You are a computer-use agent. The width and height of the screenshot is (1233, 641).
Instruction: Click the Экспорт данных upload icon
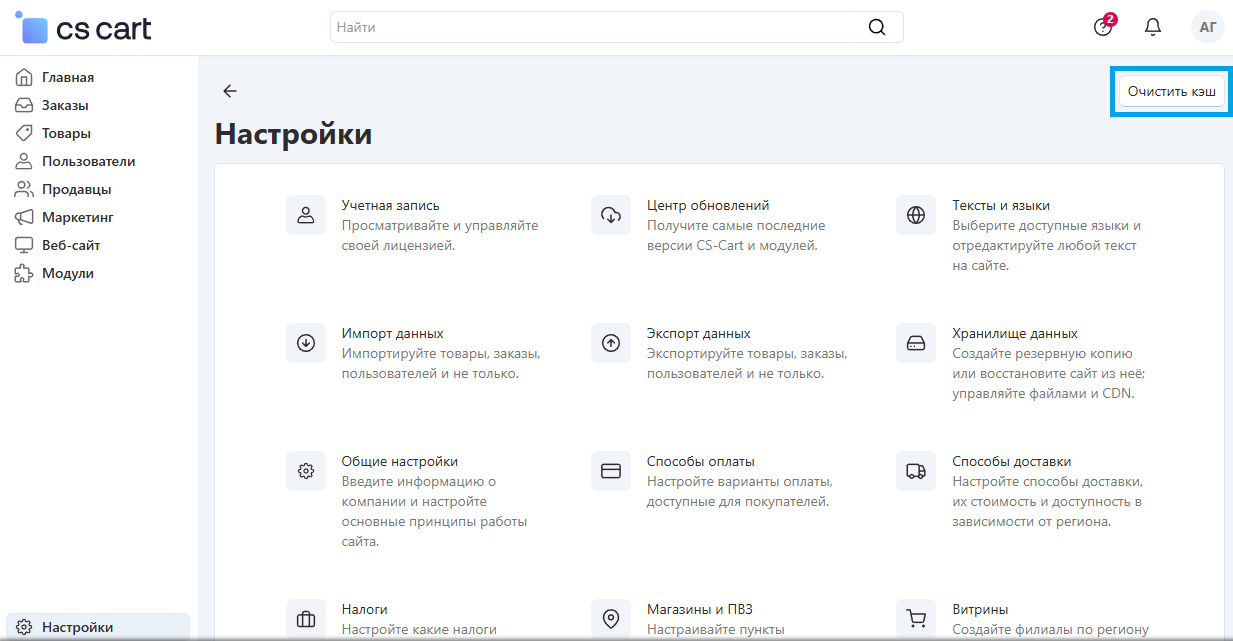(x=611, y=343)
